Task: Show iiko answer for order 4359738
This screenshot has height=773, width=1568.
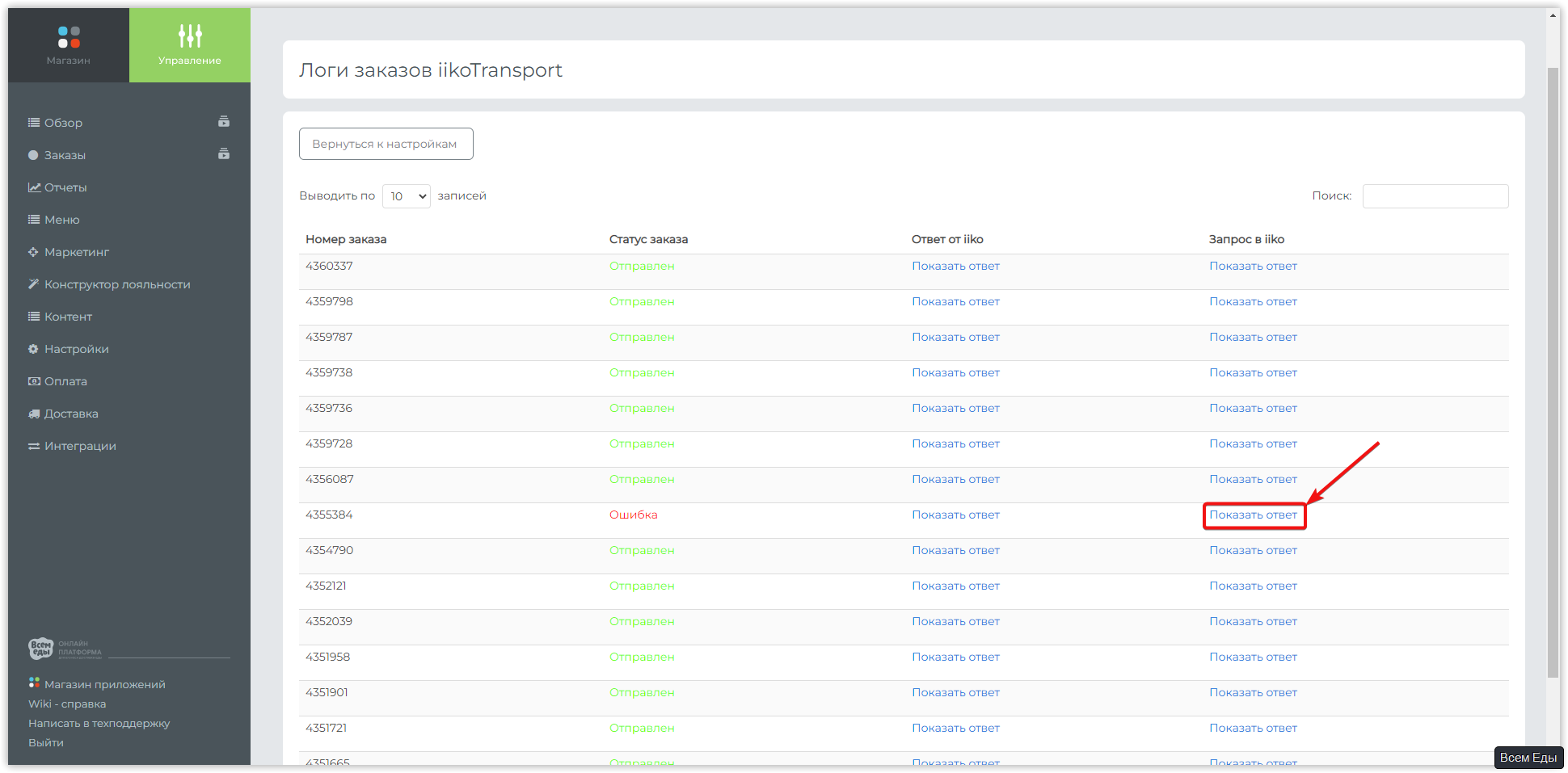Action: (955, 372)
